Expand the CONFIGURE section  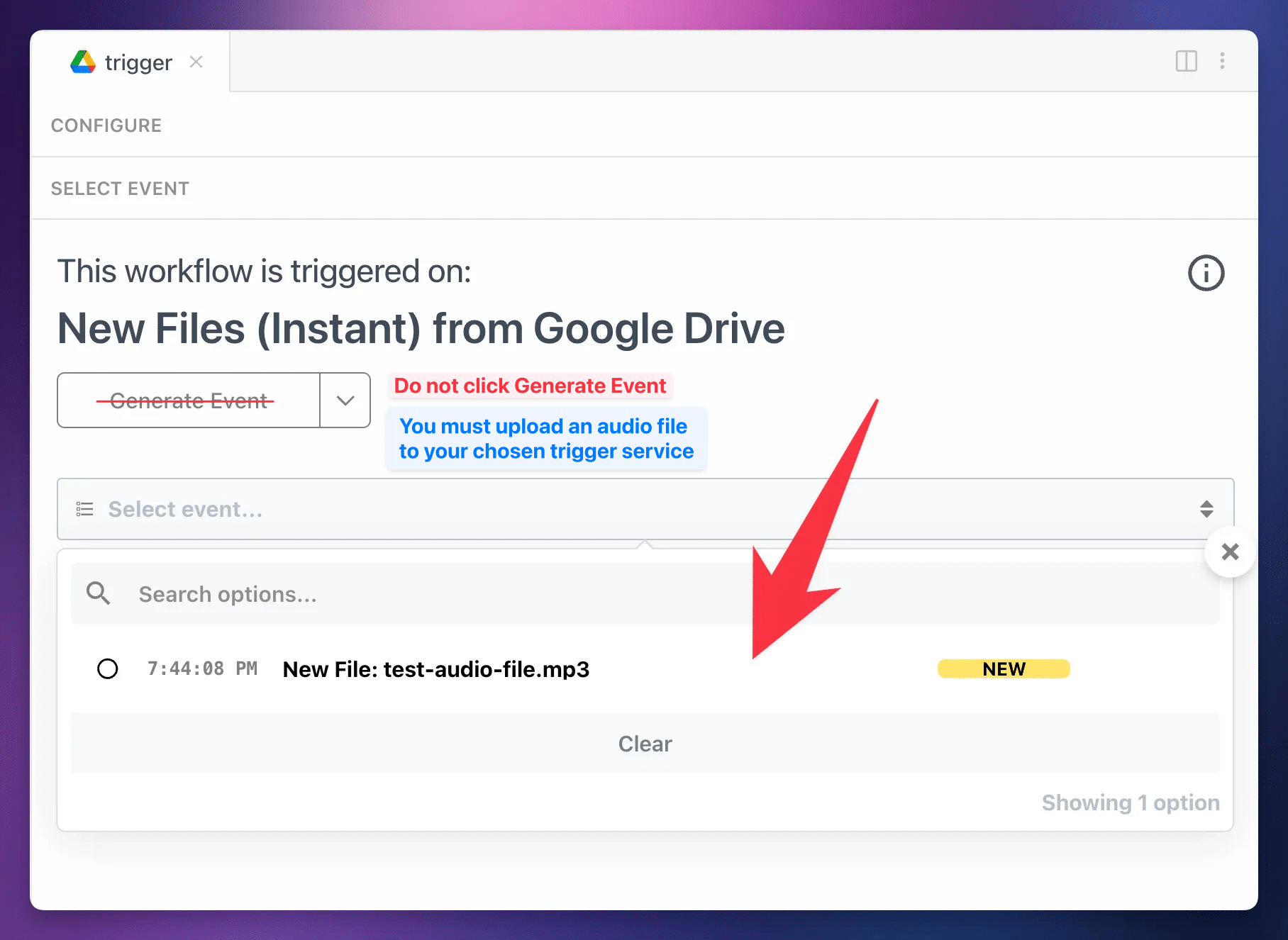(106, 125)
